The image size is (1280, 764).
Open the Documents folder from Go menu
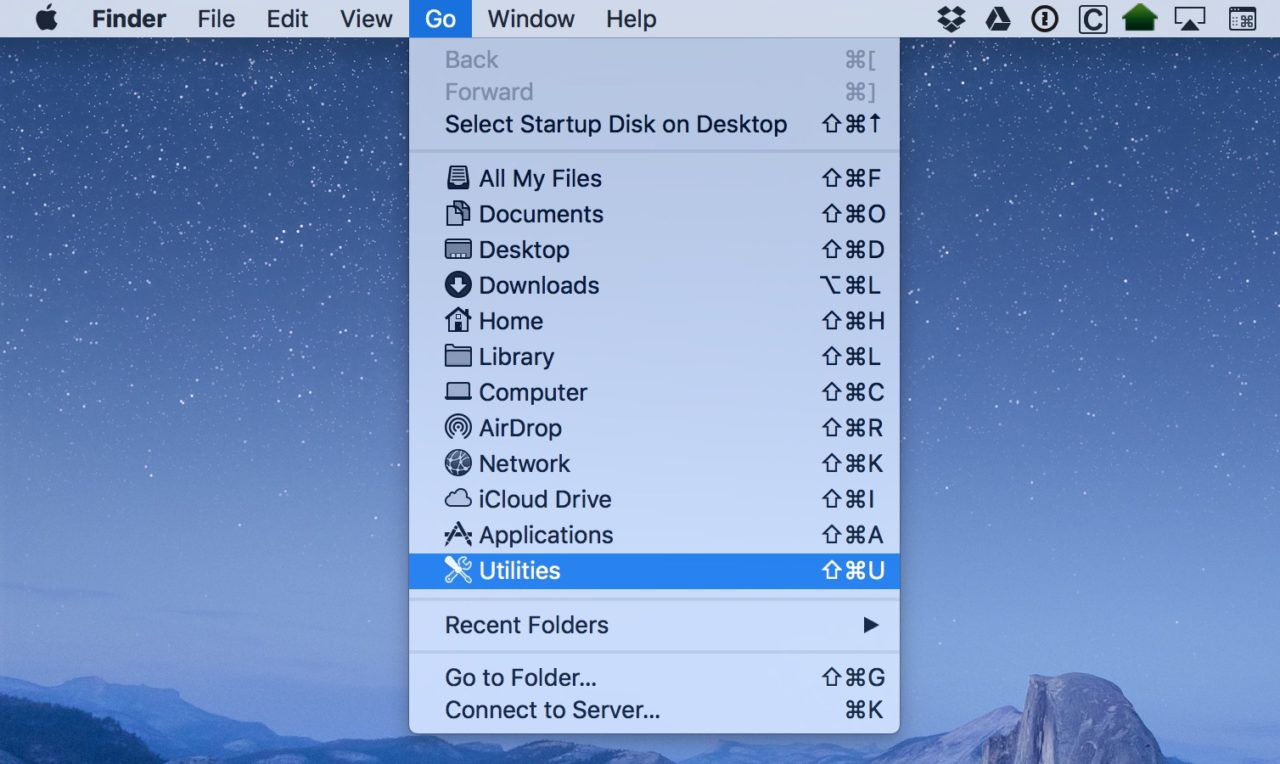654,214
